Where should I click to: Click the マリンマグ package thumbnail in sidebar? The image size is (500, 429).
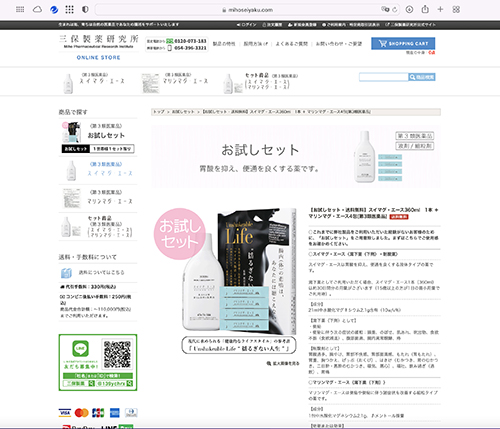(72, 198)
